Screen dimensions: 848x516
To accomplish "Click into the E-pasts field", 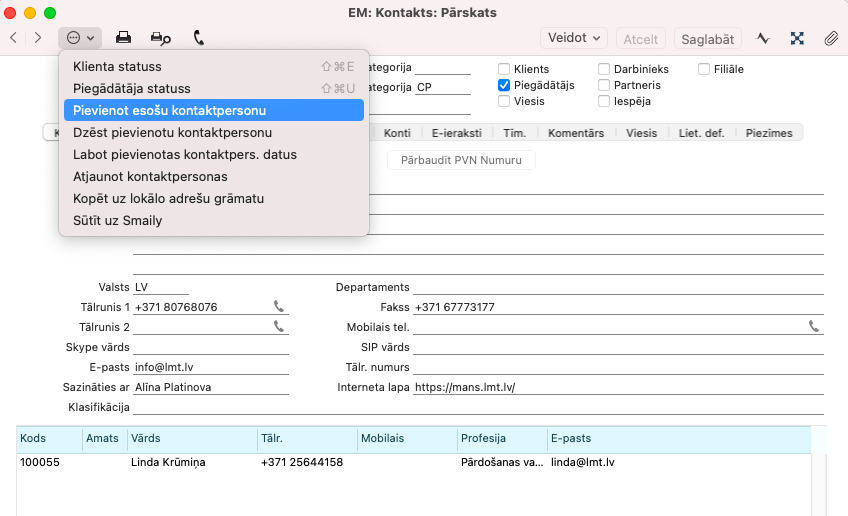I will point(210,367).
